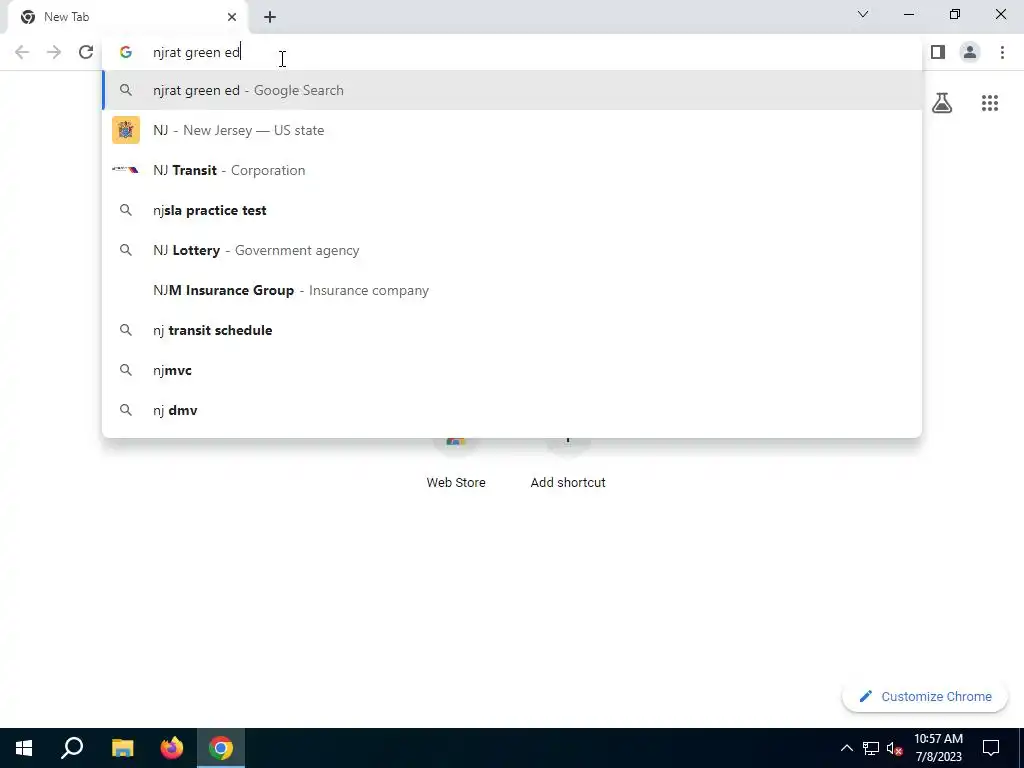
Task: Show hidden system tray icons
Action: pyautogui.click(x=846, y=748)
